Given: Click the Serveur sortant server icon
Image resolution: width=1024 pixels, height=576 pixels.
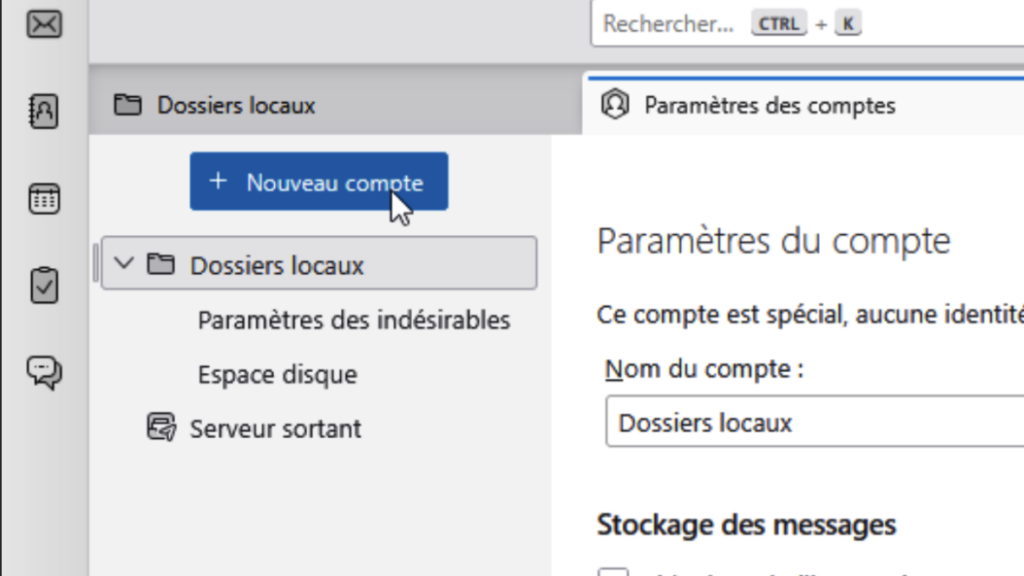Looking at the screenshot, I should click(160, 428).
